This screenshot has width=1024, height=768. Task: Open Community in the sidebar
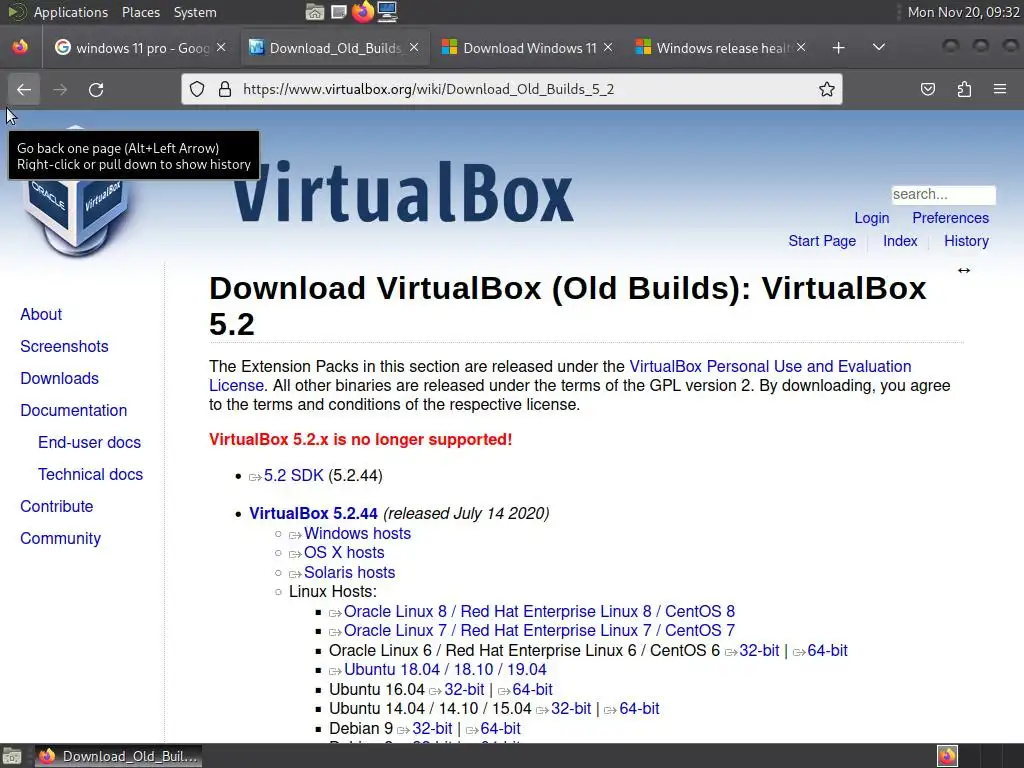point(61,538)
